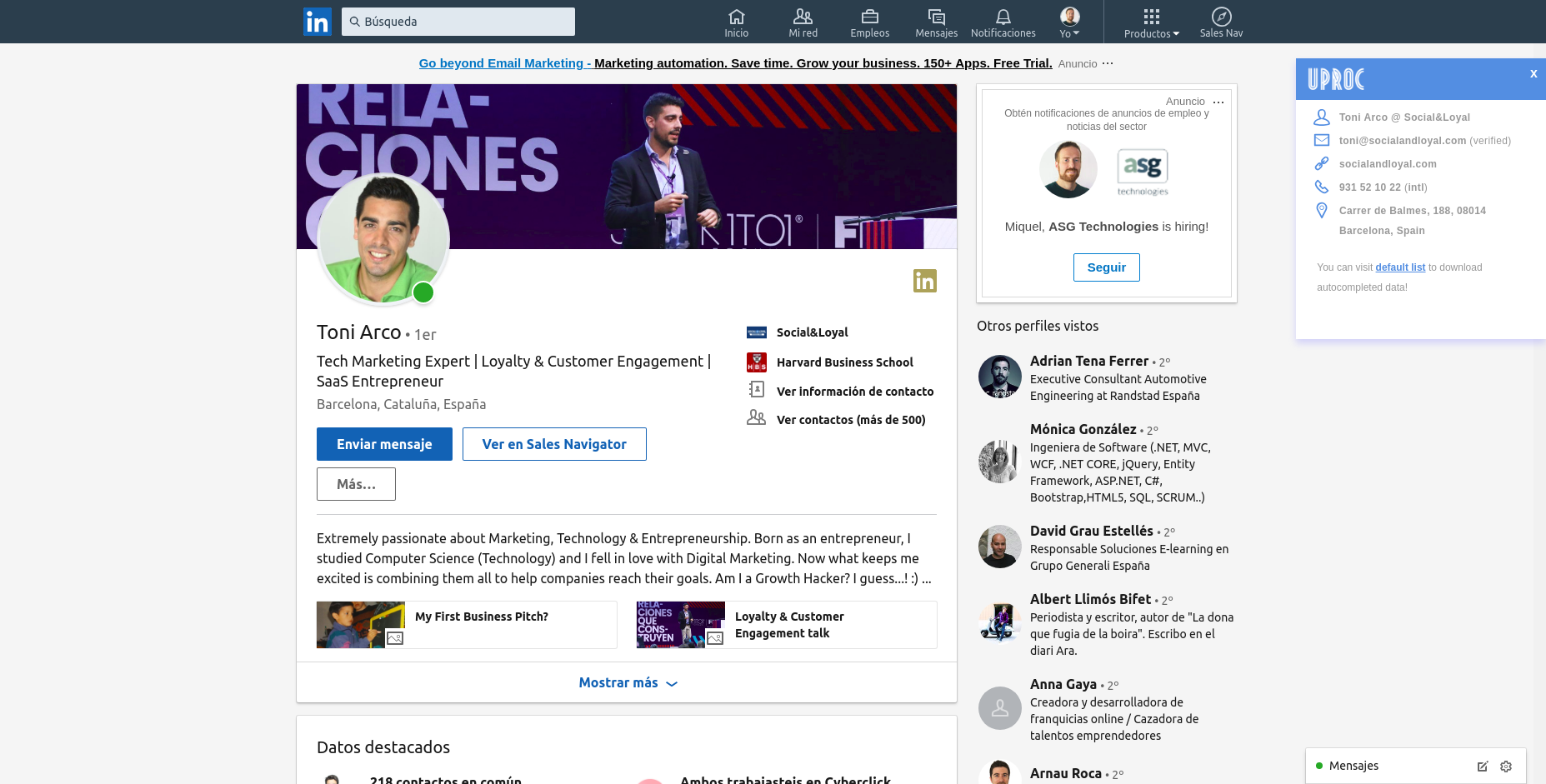The width and height of the screenshot is (1546, 784).
Task: Click the Social&Loyal company logo icon
Action: coord(757,332)
